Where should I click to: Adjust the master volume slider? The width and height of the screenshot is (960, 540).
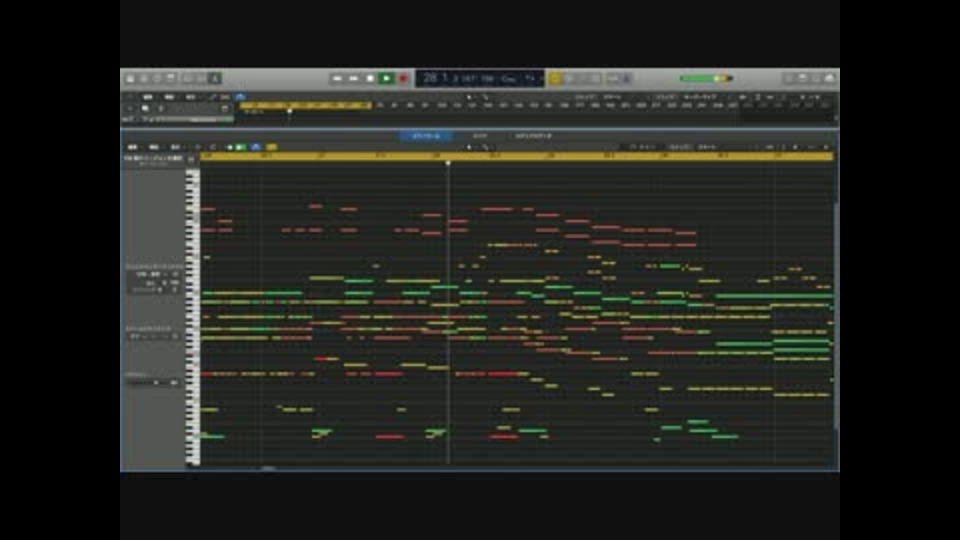(x=706, y=78)
